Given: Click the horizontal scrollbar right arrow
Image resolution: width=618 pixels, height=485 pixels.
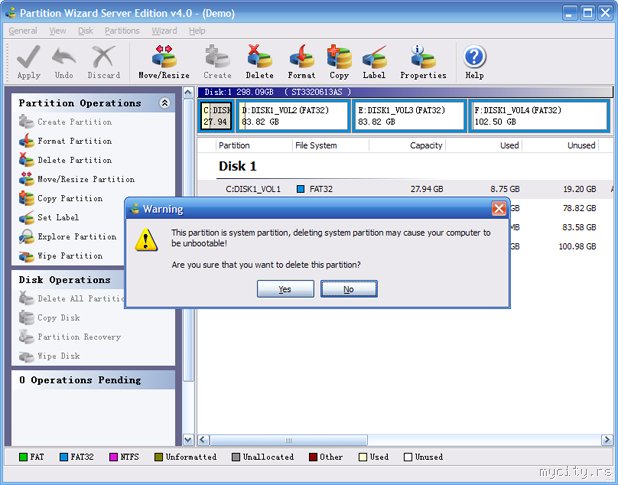Looking at the screenshot, I should click(x=607, y=440).
